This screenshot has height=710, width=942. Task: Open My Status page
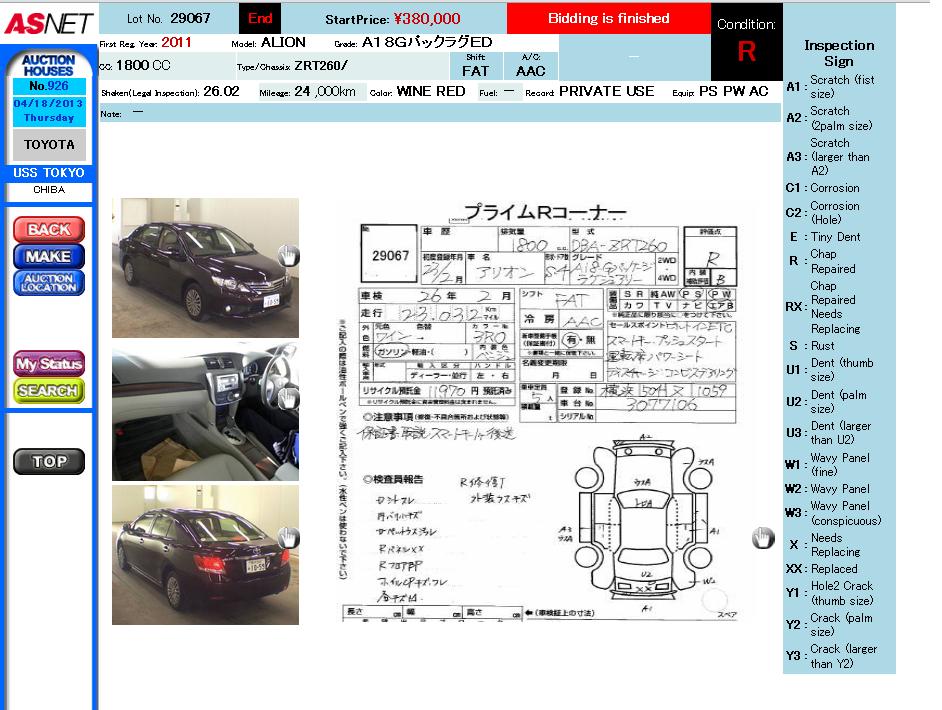pos(48,364)
